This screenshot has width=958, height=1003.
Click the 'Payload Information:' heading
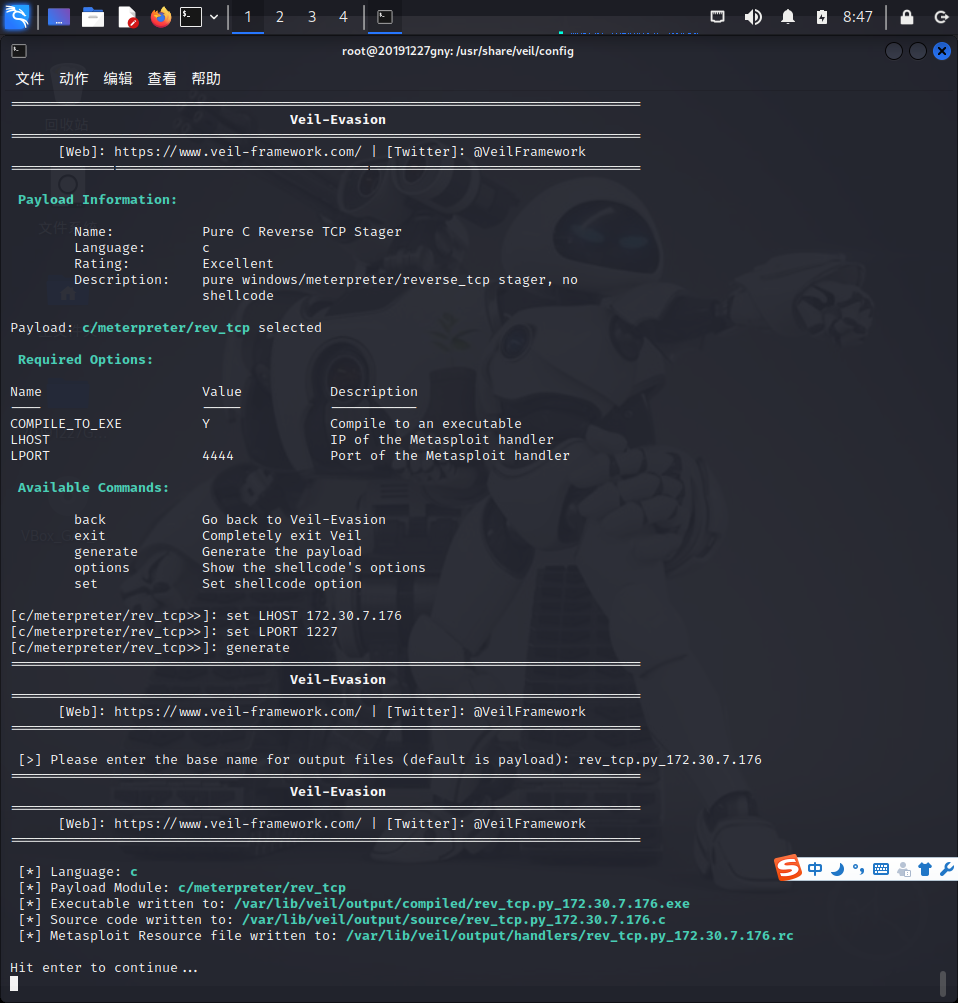click(x=97, y=200)
